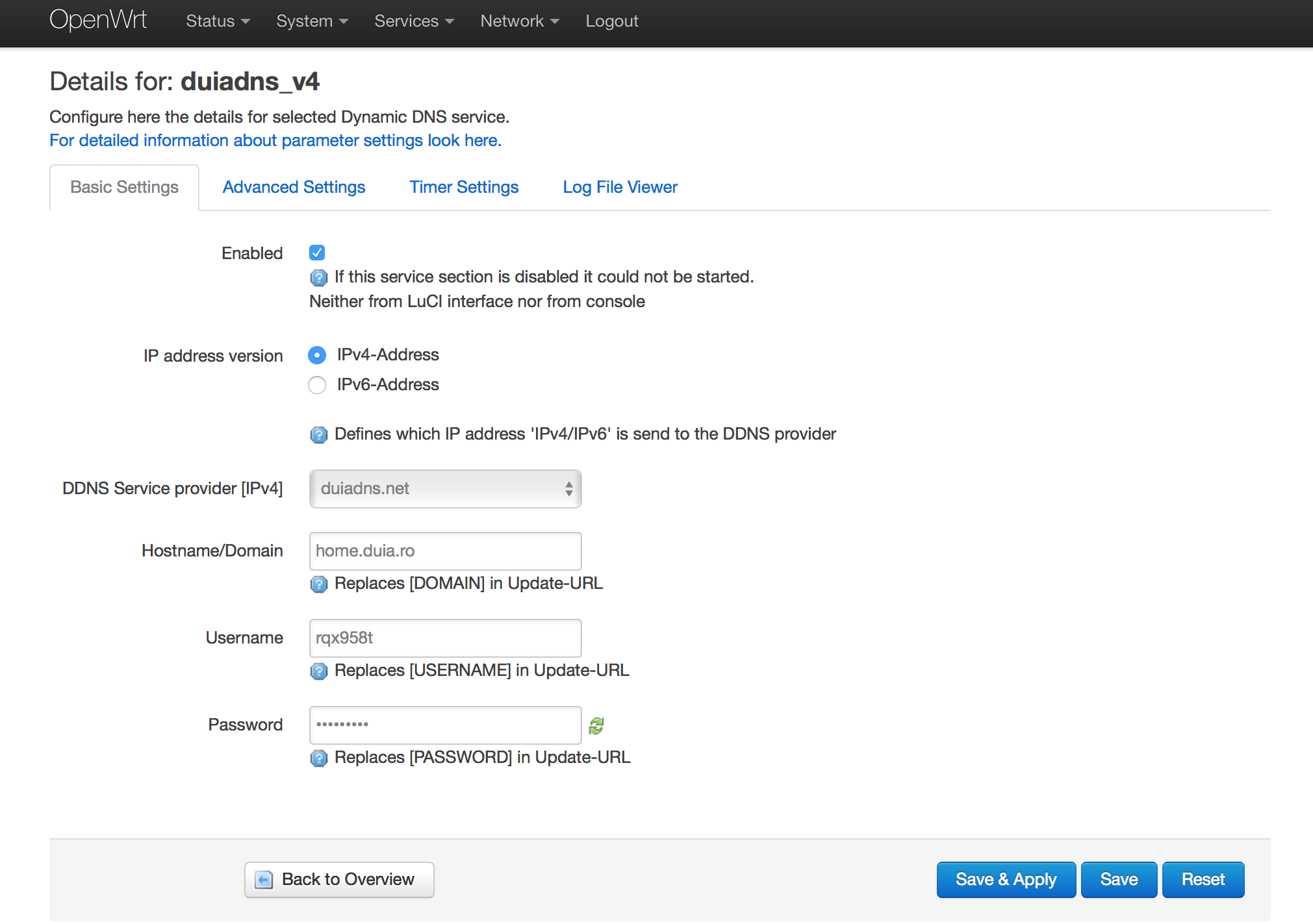Expand the Services menu

point(414,21)
